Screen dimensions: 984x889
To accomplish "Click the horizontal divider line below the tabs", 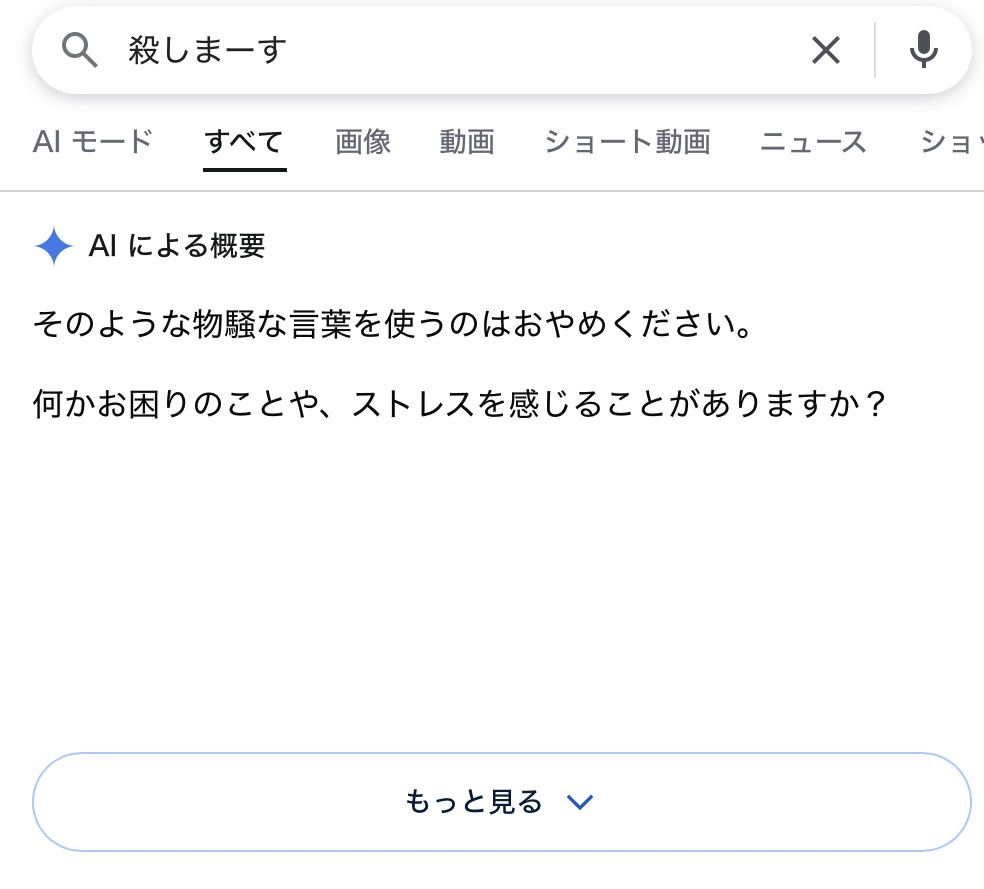I will point(492,191).
